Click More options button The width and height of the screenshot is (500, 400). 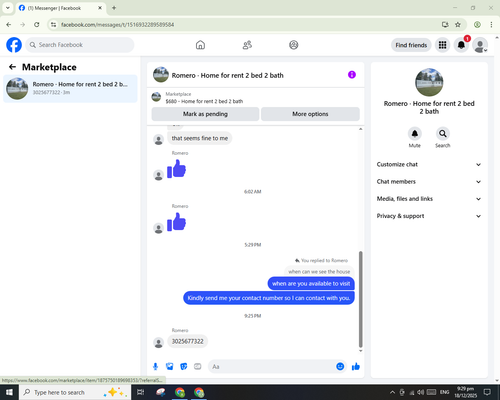tap(310, 114)
